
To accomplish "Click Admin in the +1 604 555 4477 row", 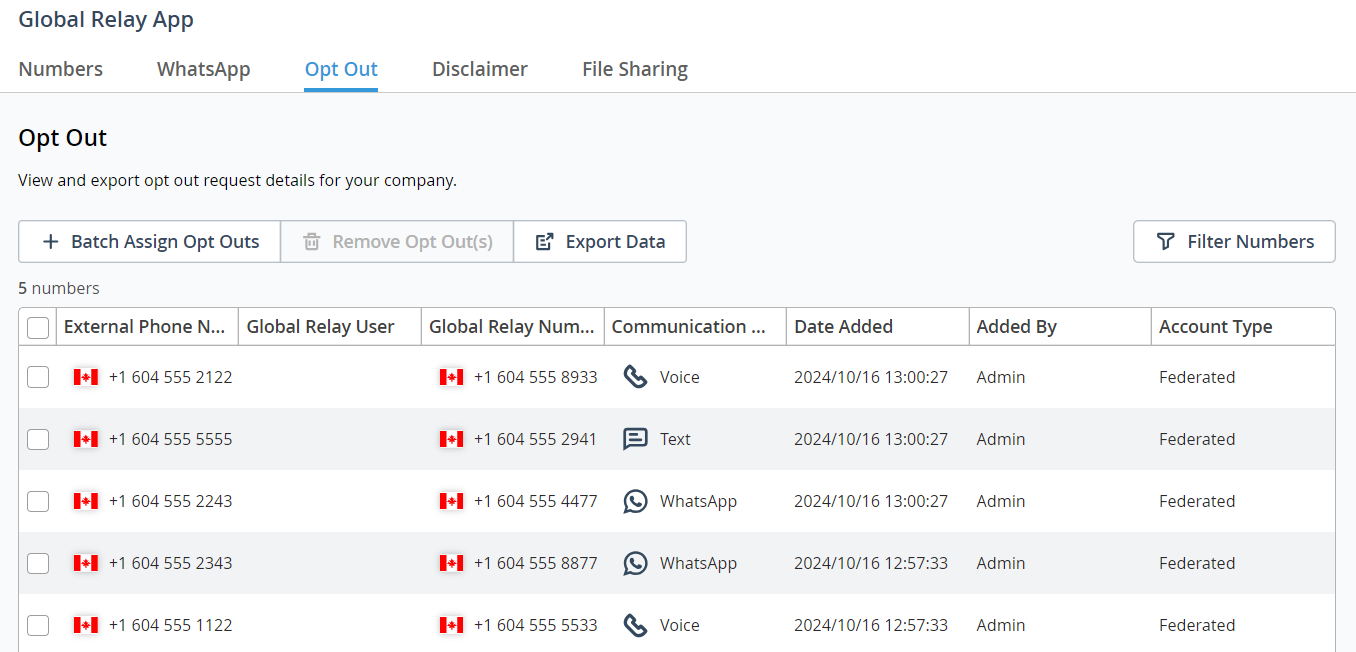I will 1001,501.
